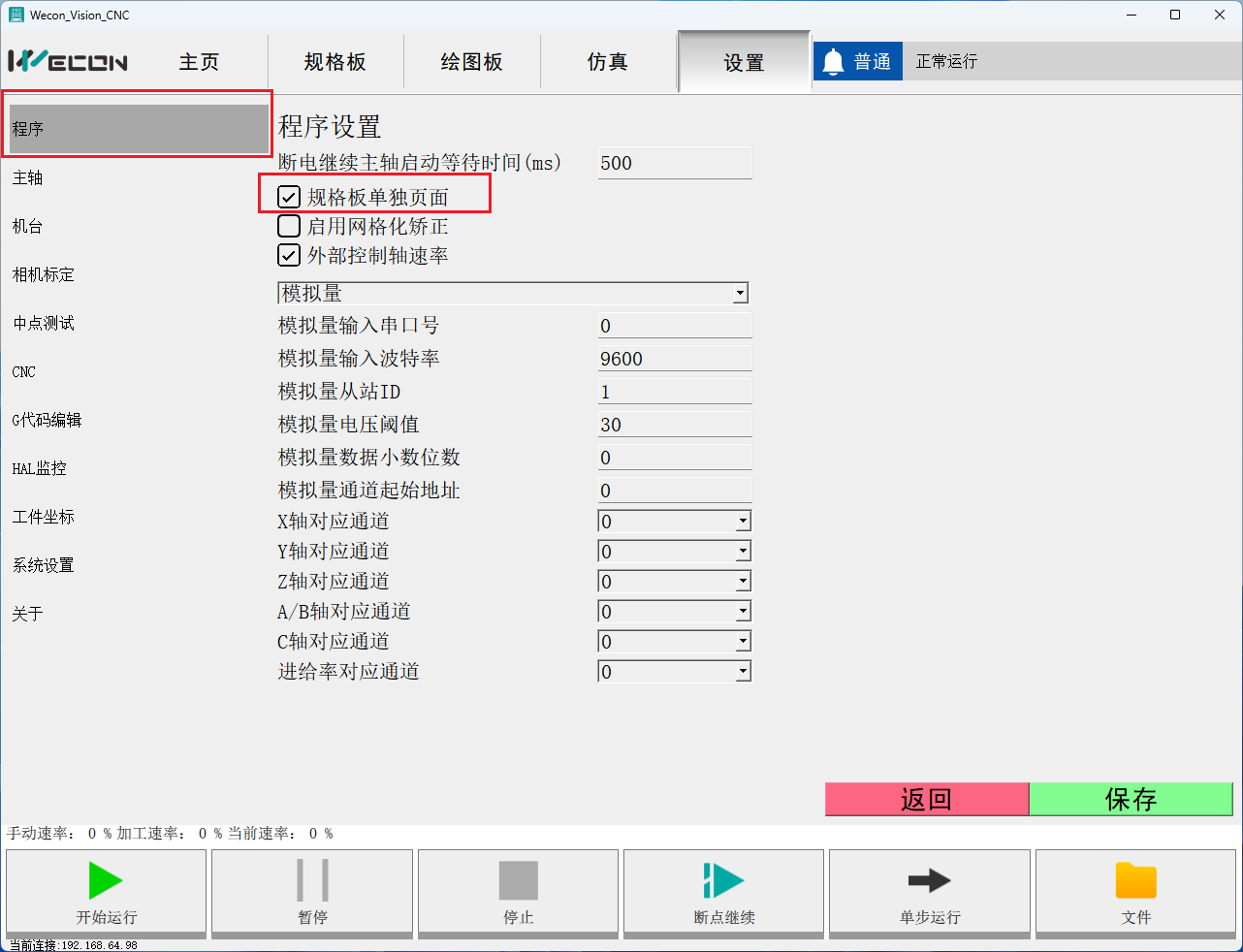Viewport: 1243px width, 952px height.
Task: Click the notification bell icon
Action: [833, 62]
